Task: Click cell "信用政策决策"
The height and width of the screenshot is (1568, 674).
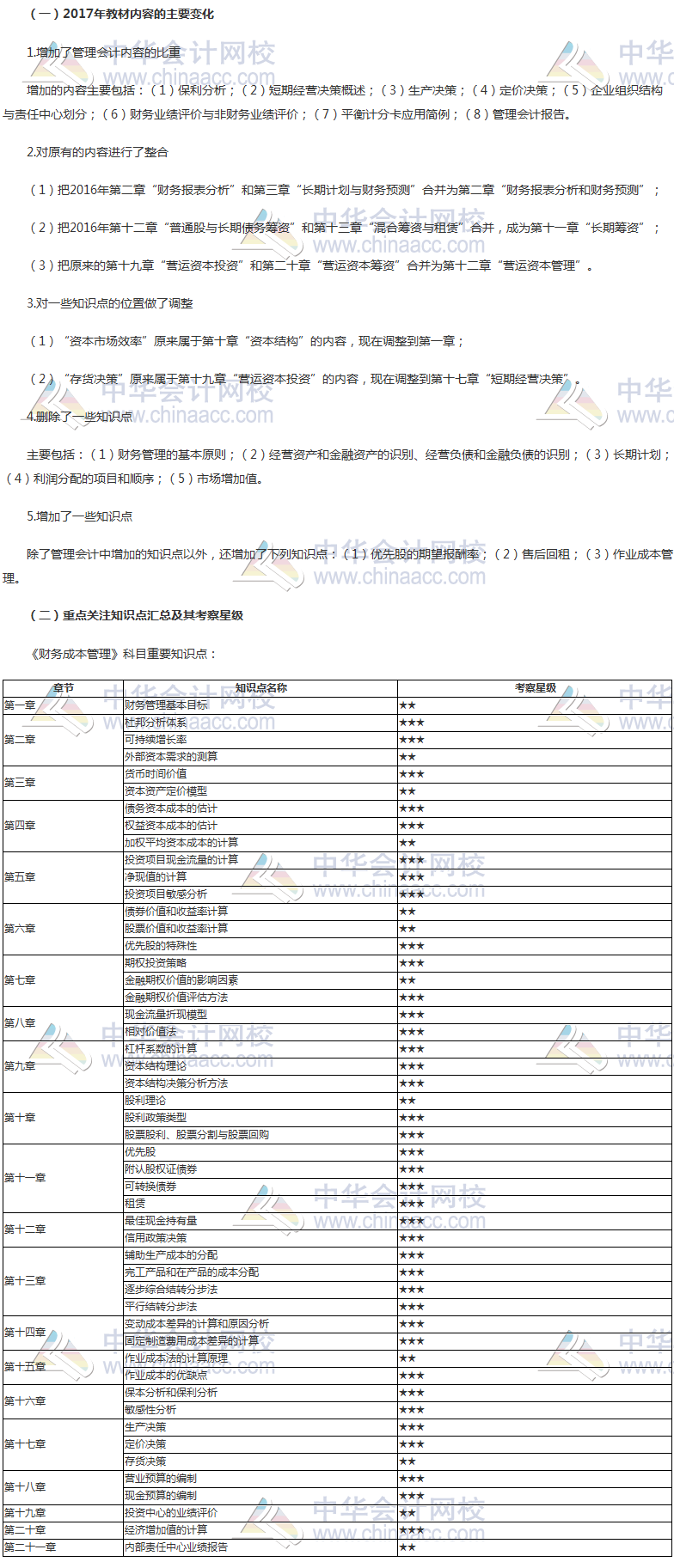Action: (260, 1238)
